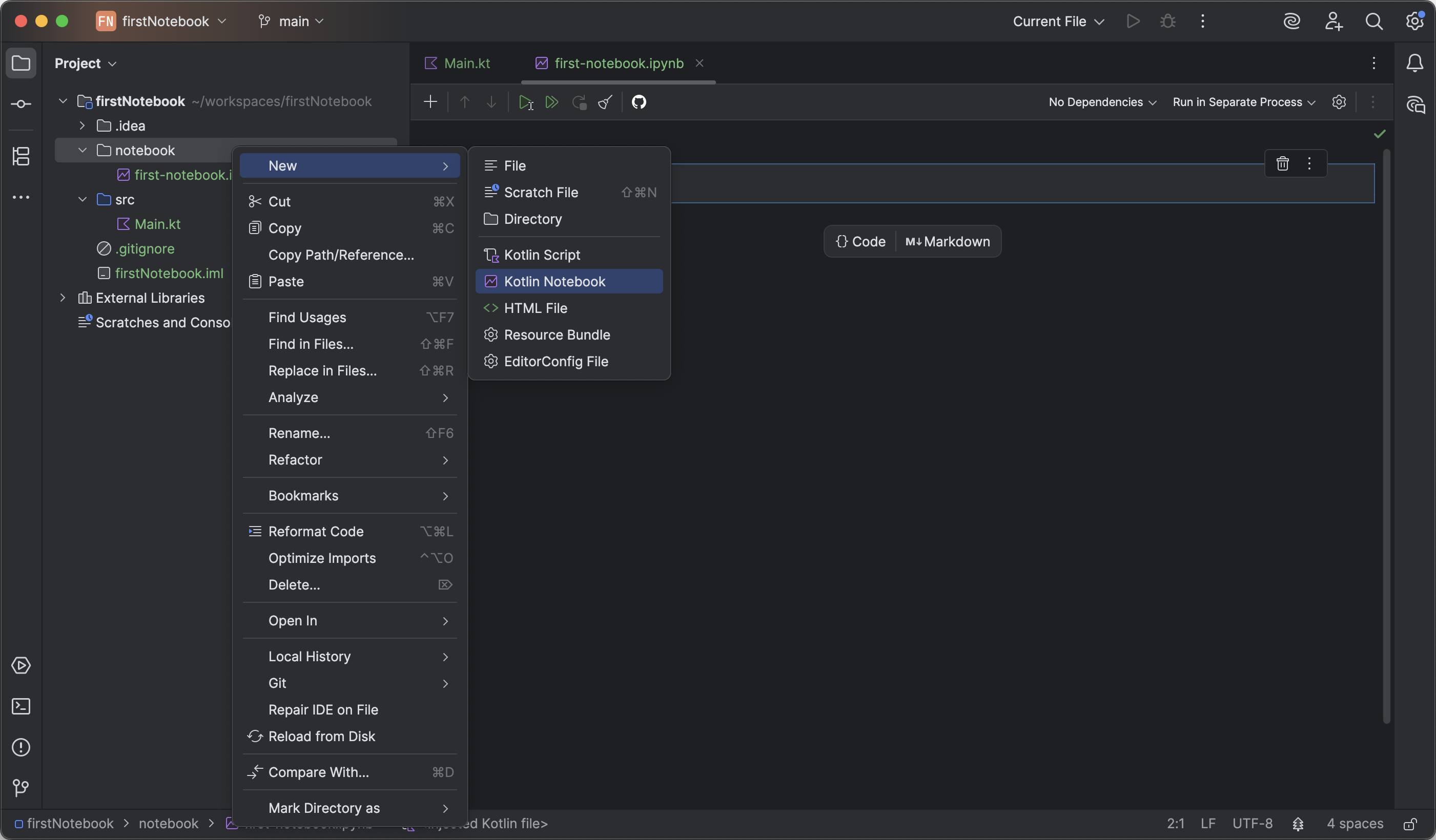Screen dimensions: 1436x840
Task: Close the first-notebook.ipynb tab
Action: coord(699,63)
